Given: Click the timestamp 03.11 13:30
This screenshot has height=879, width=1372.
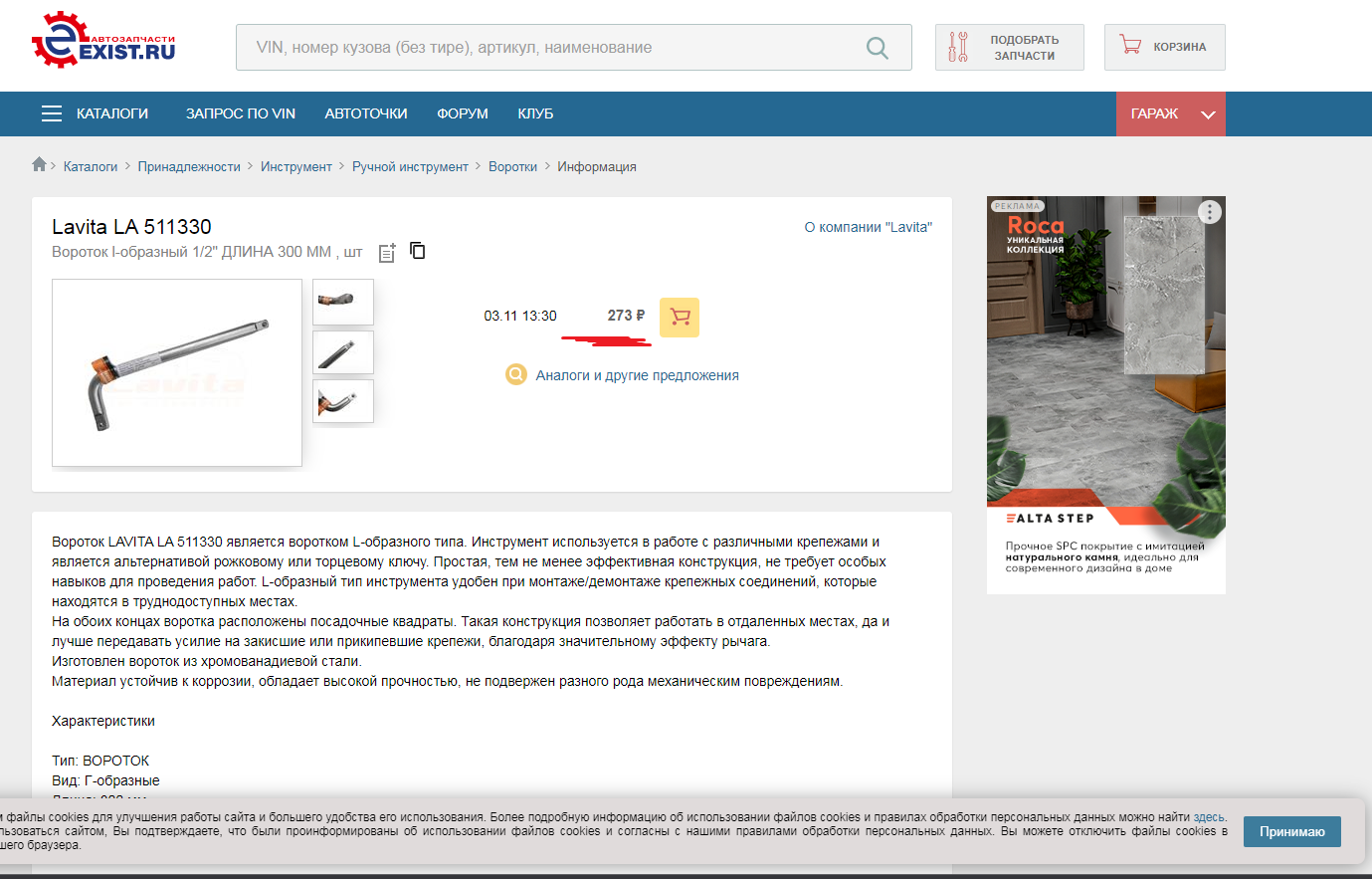Looking at the screenshot, I should [x=520, y=316].
